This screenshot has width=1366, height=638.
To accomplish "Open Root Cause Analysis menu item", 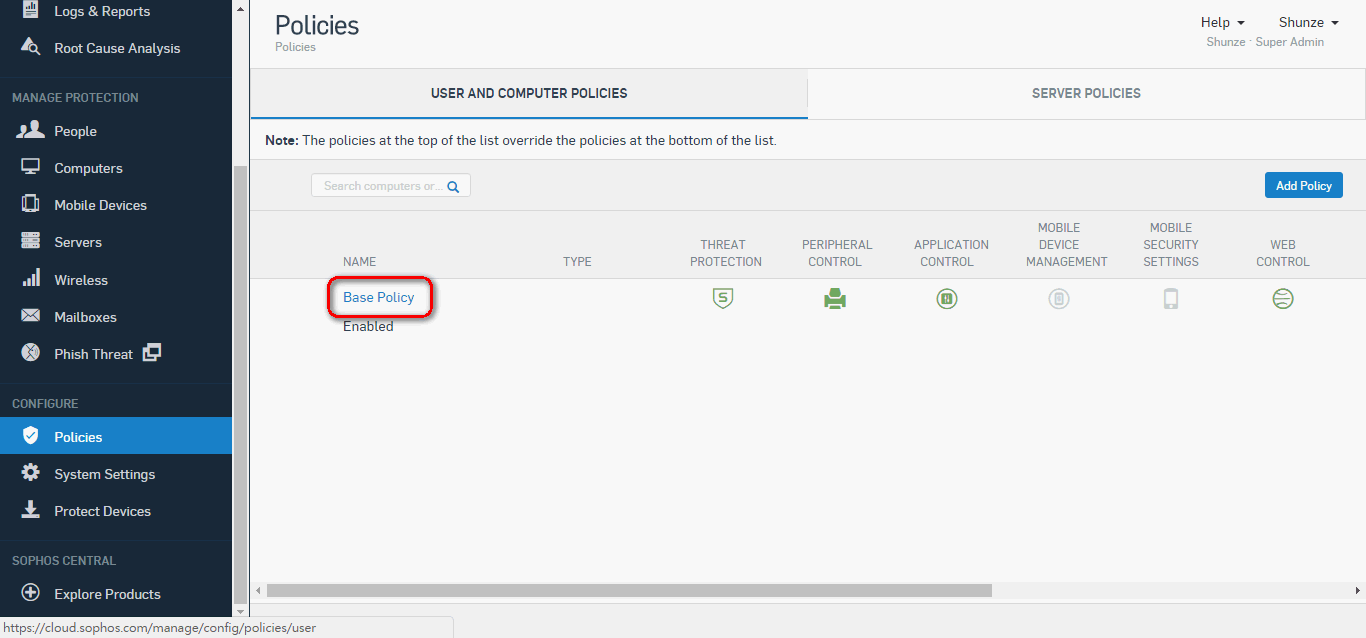I will (x=116, y=48).
